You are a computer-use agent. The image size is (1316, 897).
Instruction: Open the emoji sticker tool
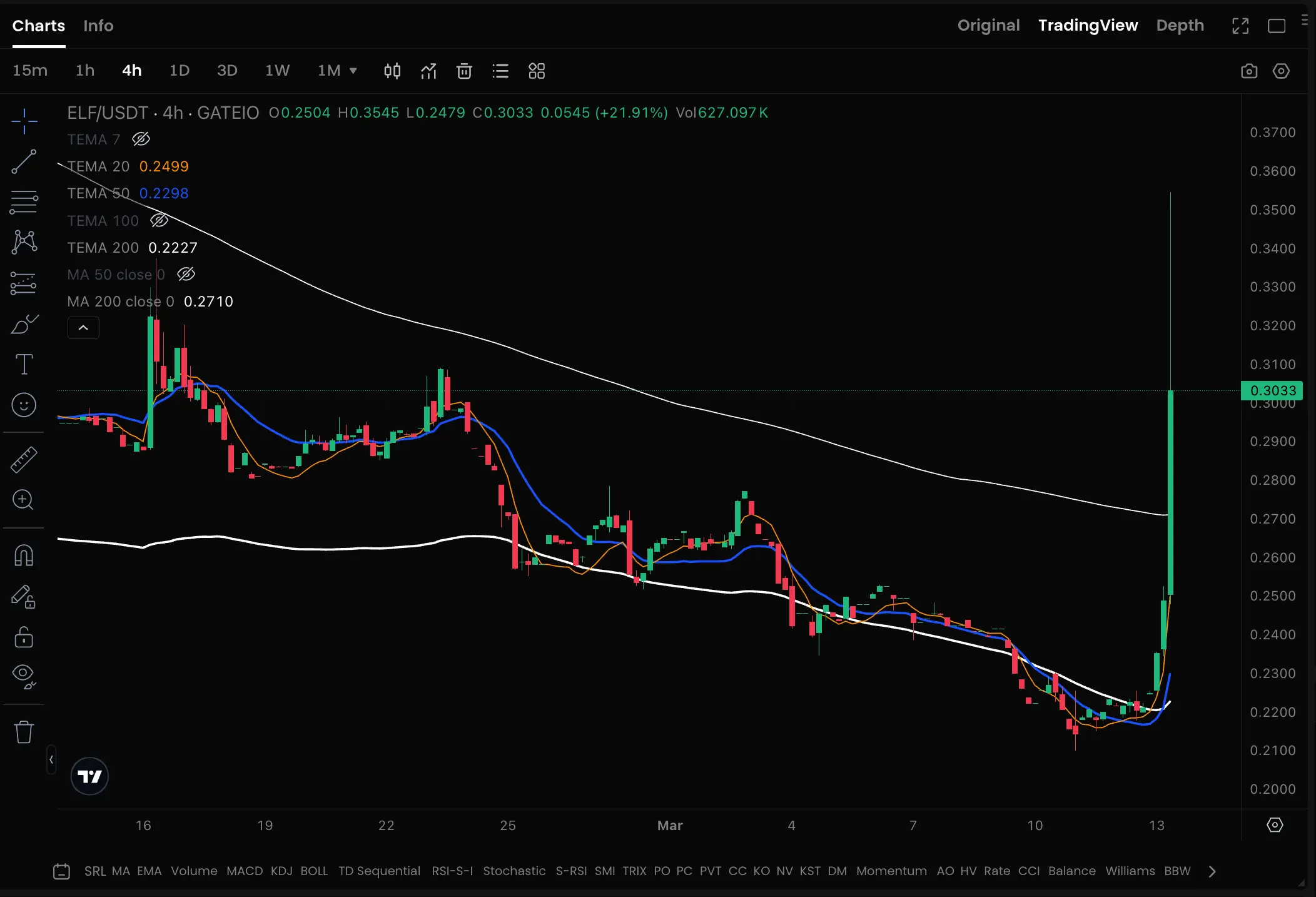24,405
